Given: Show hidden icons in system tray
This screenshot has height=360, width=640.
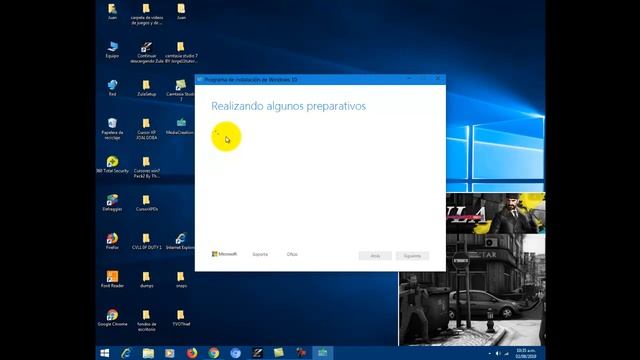Looking at the screenshot, I should pyautogui.click(x=490, y=353).
